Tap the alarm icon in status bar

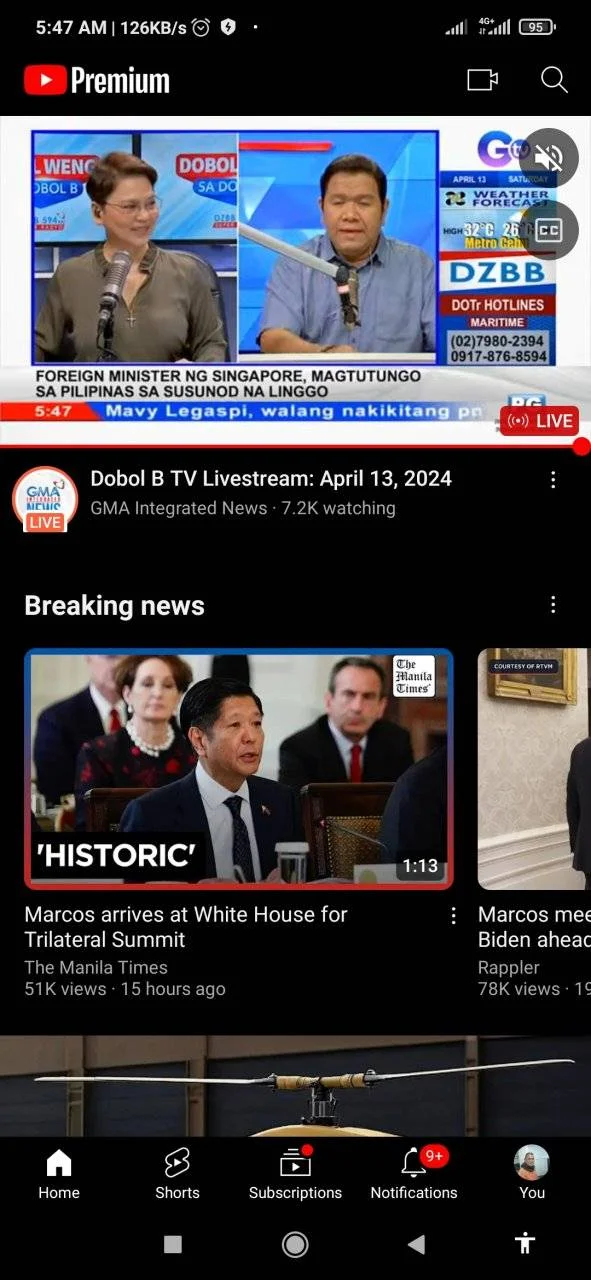(201, 27)
